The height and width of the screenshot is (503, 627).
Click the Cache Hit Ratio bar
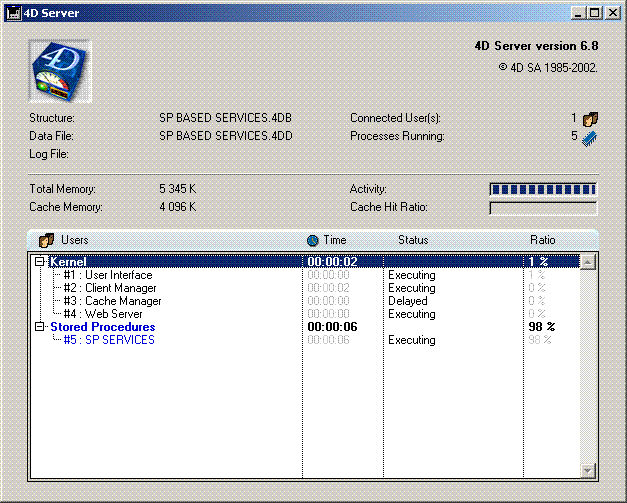click(x=542, y=208)
